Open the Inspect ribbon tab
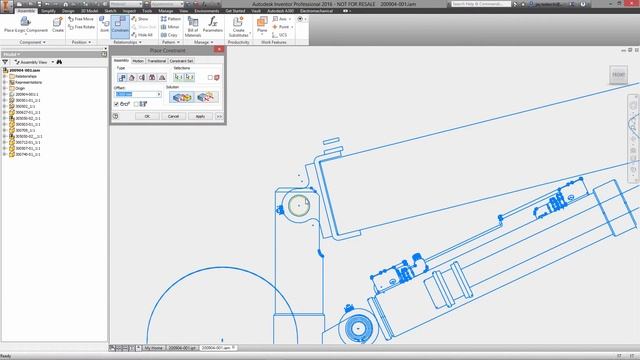The height and width of the screenshot is (360, 640). [129, 11]
